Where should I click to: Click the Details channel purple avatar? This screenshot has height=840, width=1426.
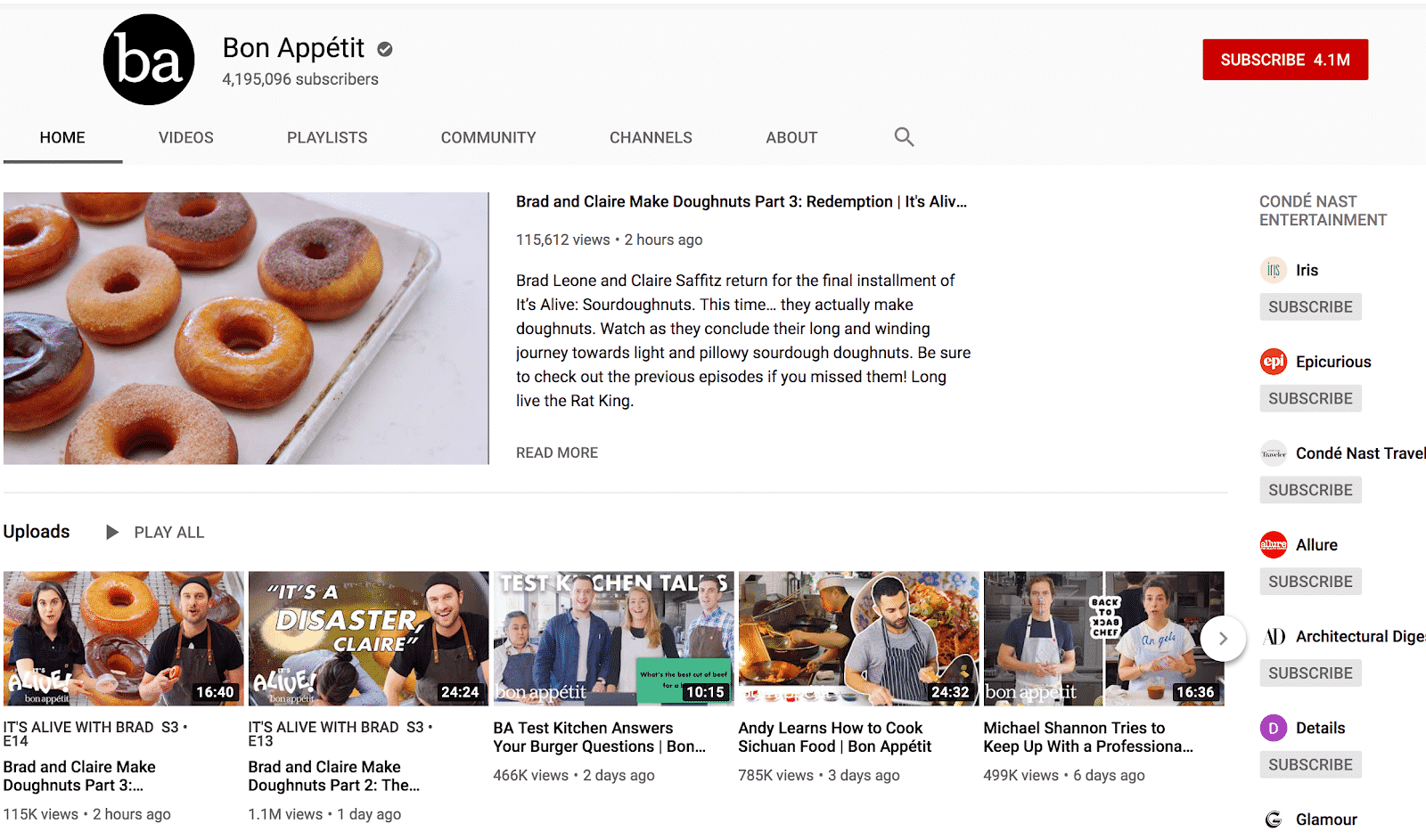tap(1274, 728)
